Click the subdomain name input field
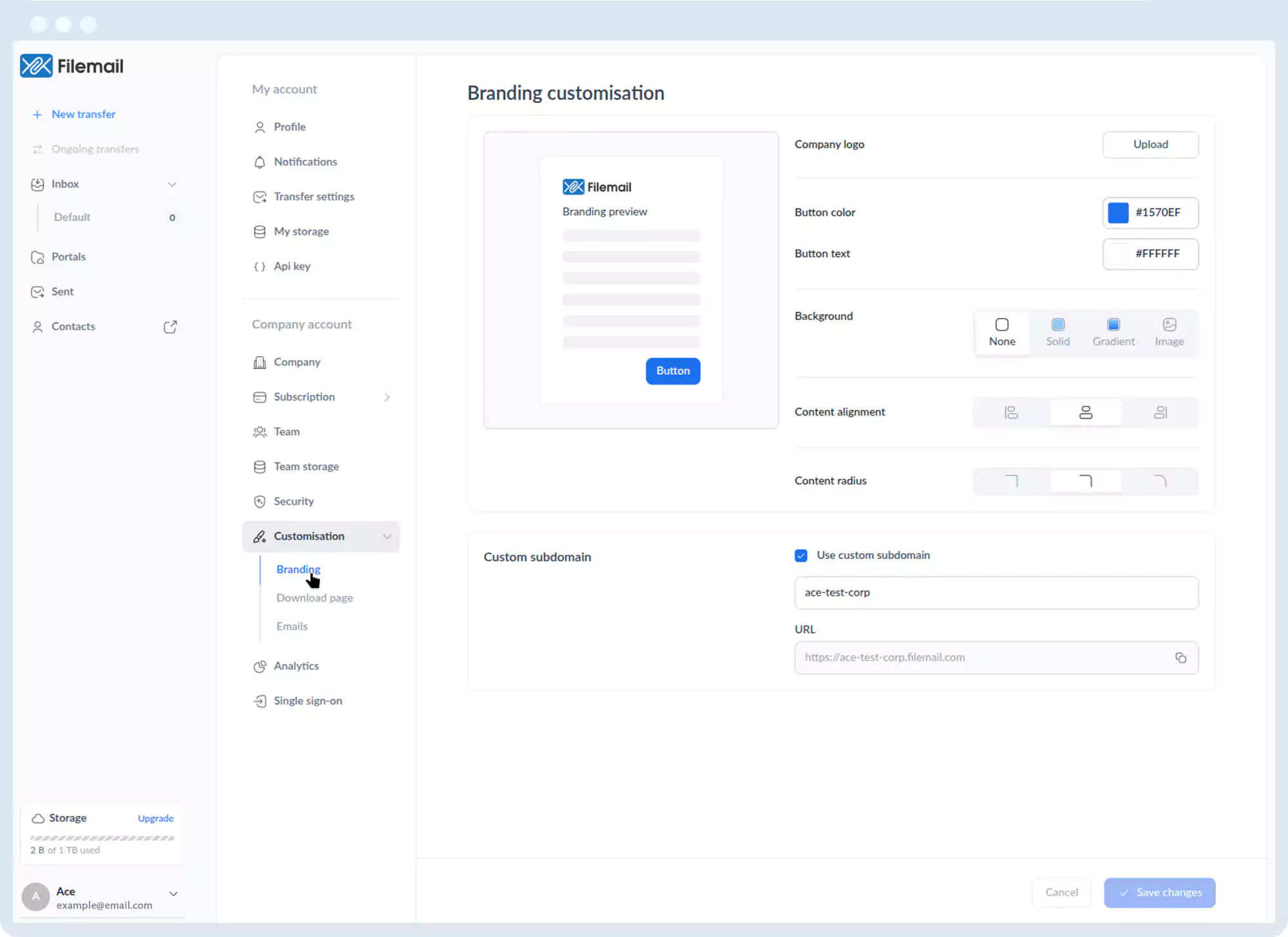The height and width of the screenshot is (937, 1288). coord(996,592)
